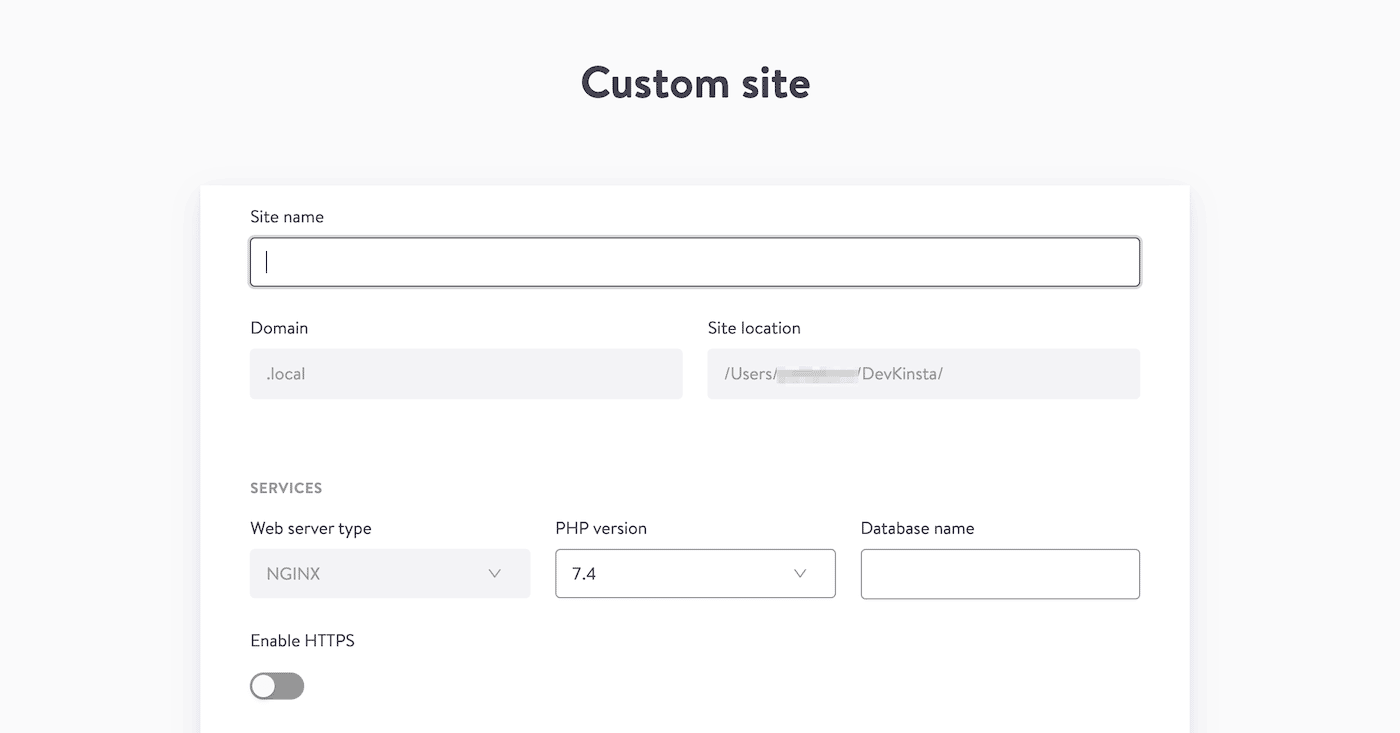Click the Site name label

tap(287, 216)
